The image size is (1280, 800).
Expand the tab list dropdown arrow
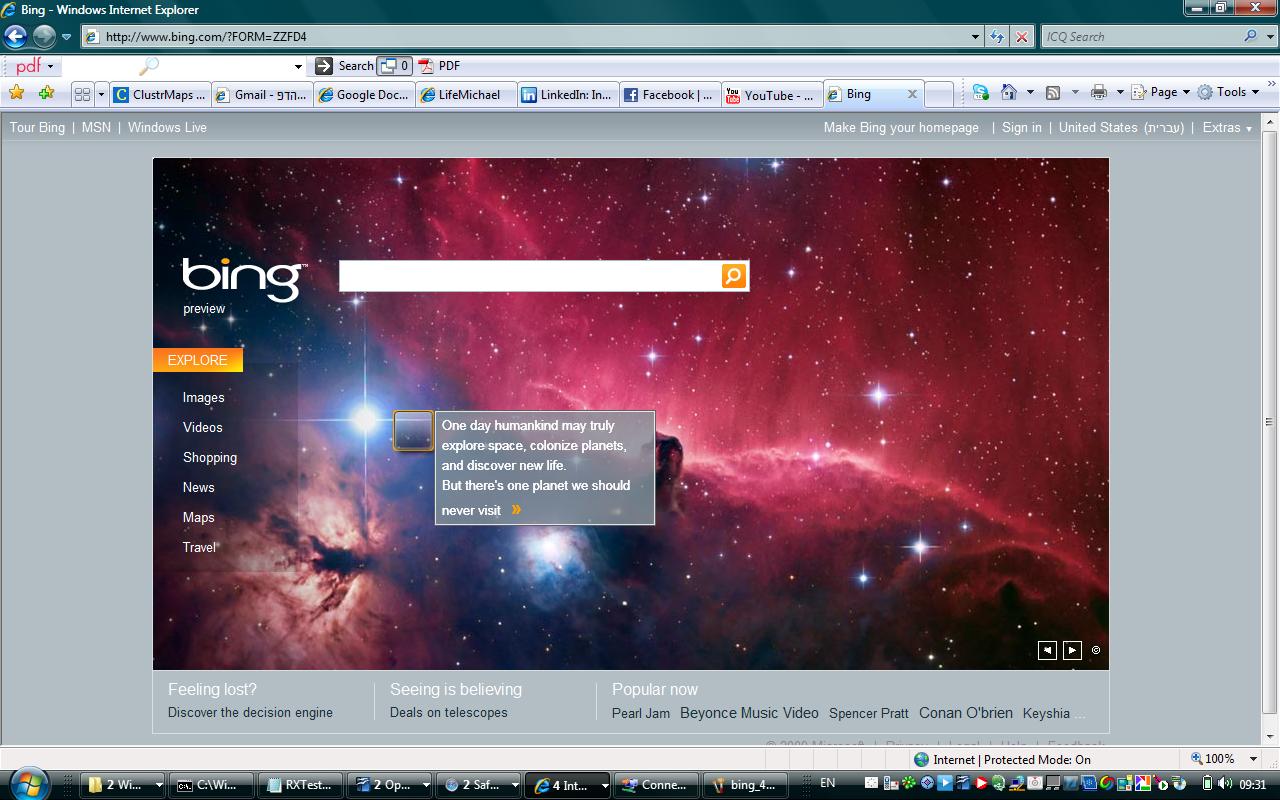101,94
